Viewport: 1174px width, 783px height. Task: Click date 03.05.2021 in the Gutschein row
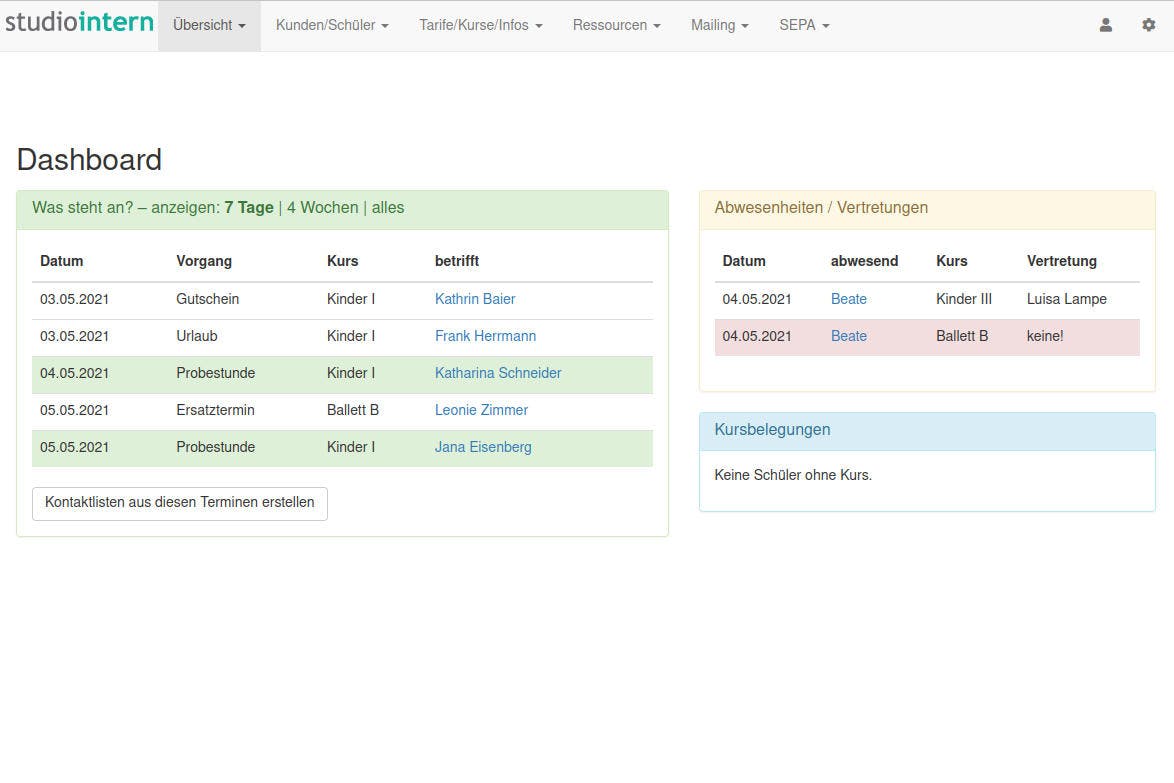click(x=74, y=299)
